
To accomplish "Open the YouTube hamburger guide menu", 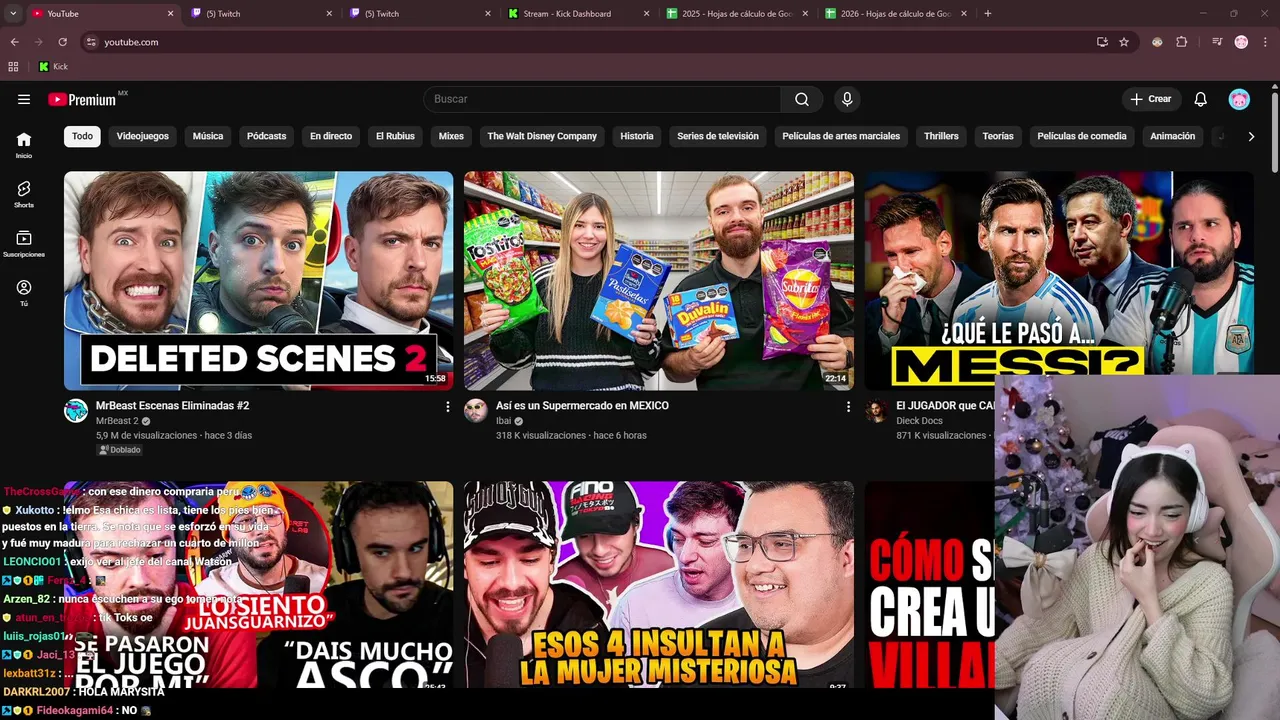I will [x=24, y=99].
